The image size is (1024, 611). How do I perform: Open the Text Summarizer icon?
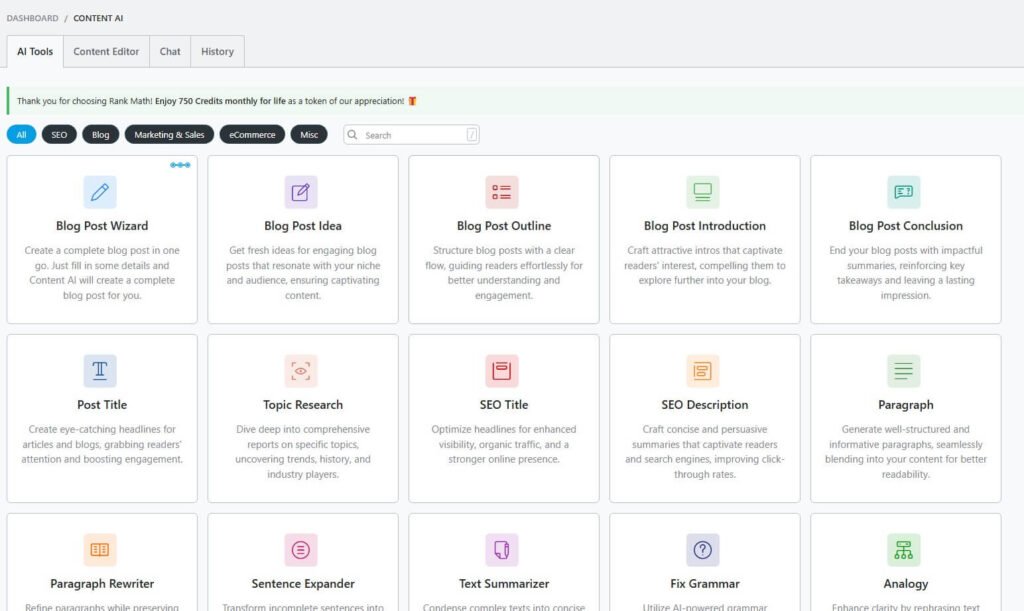502,550
